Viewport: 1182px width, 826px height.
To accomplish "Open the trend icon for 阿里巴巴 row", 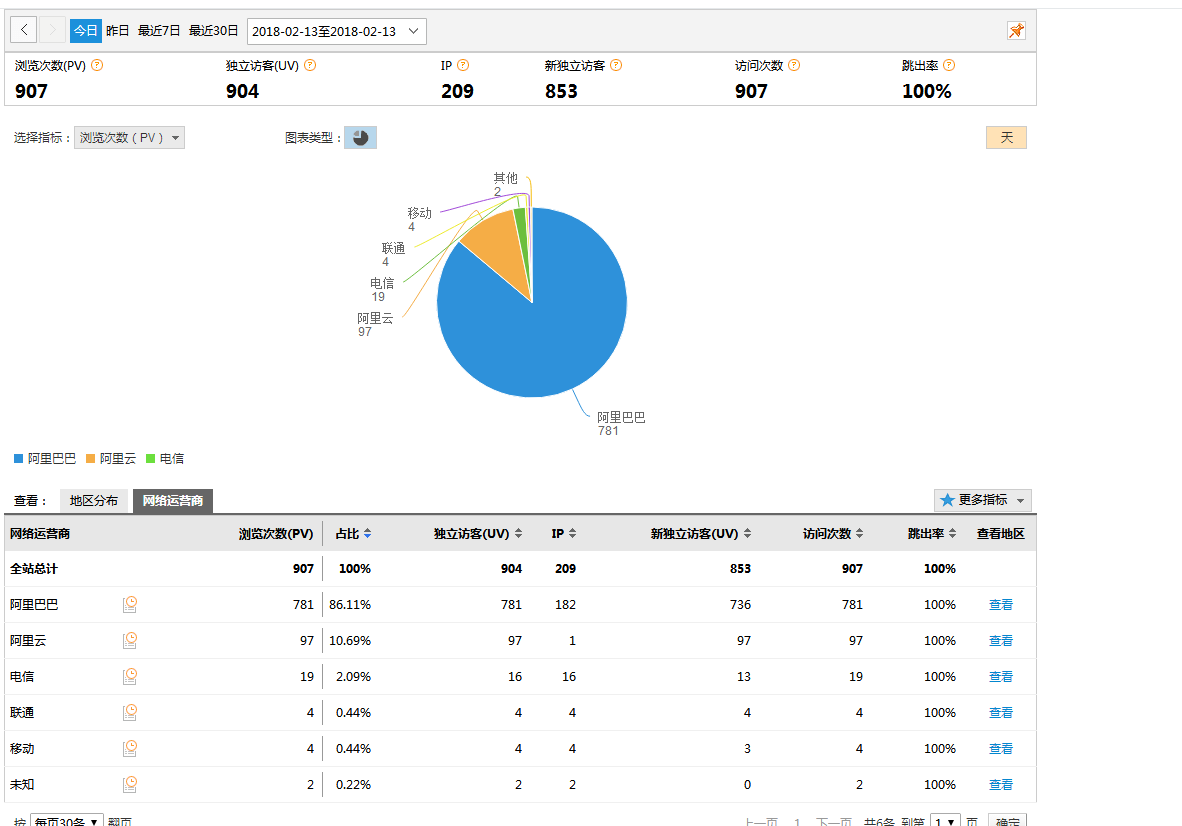I will [x=130, y=604].
